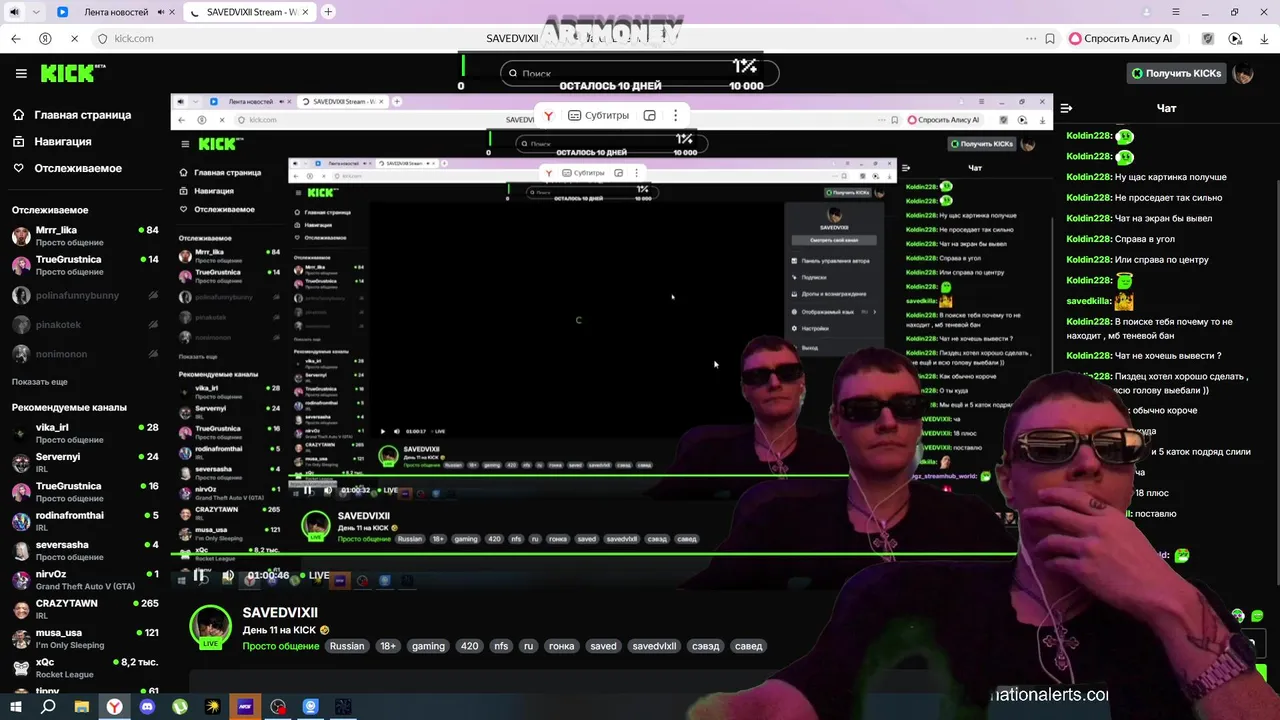The height and width of the screenshot is (720, 1280).
Task: Go back with the browser back arrow
Action: (x=15, y=39)
